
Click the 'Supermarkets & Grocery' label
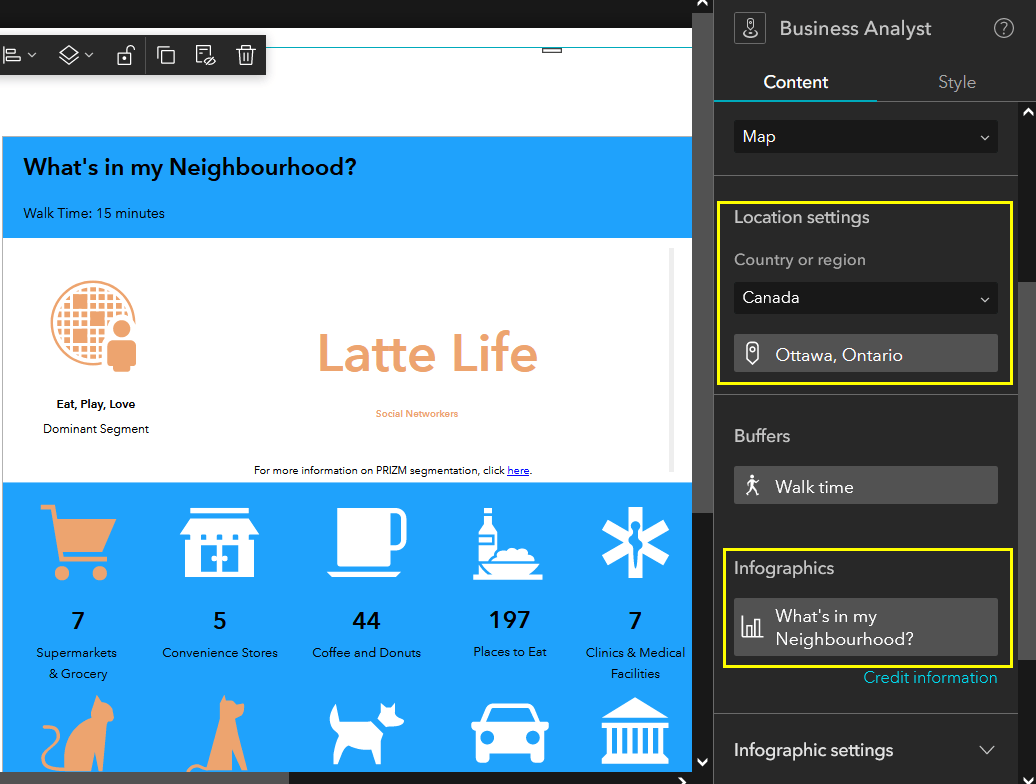coord(77,663)
